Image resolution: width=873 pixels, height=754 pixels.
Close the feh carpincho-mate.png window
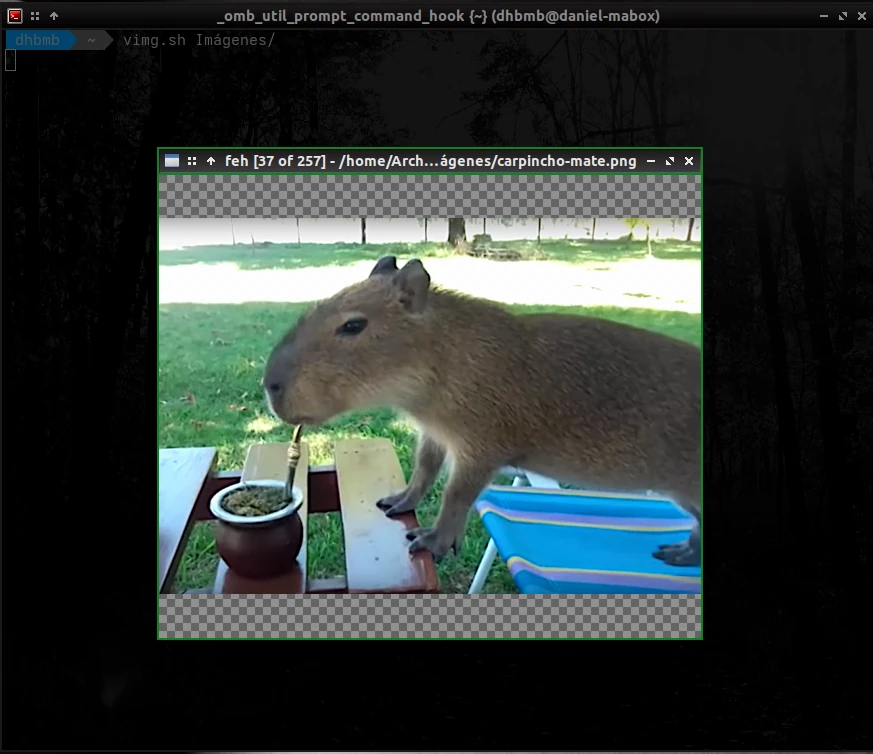pyautogui.click(x=689, y=161)
